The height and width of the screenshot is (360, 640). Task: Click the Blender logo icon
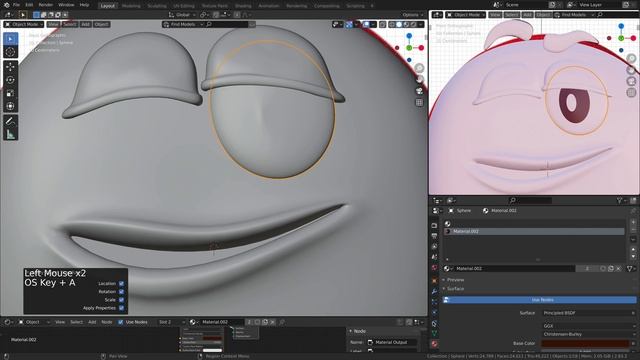6,5
